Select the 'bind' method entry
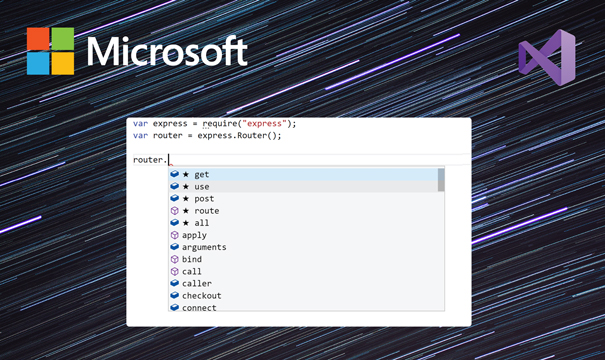Viewport: 605px width, 360px height. (304, 259)
